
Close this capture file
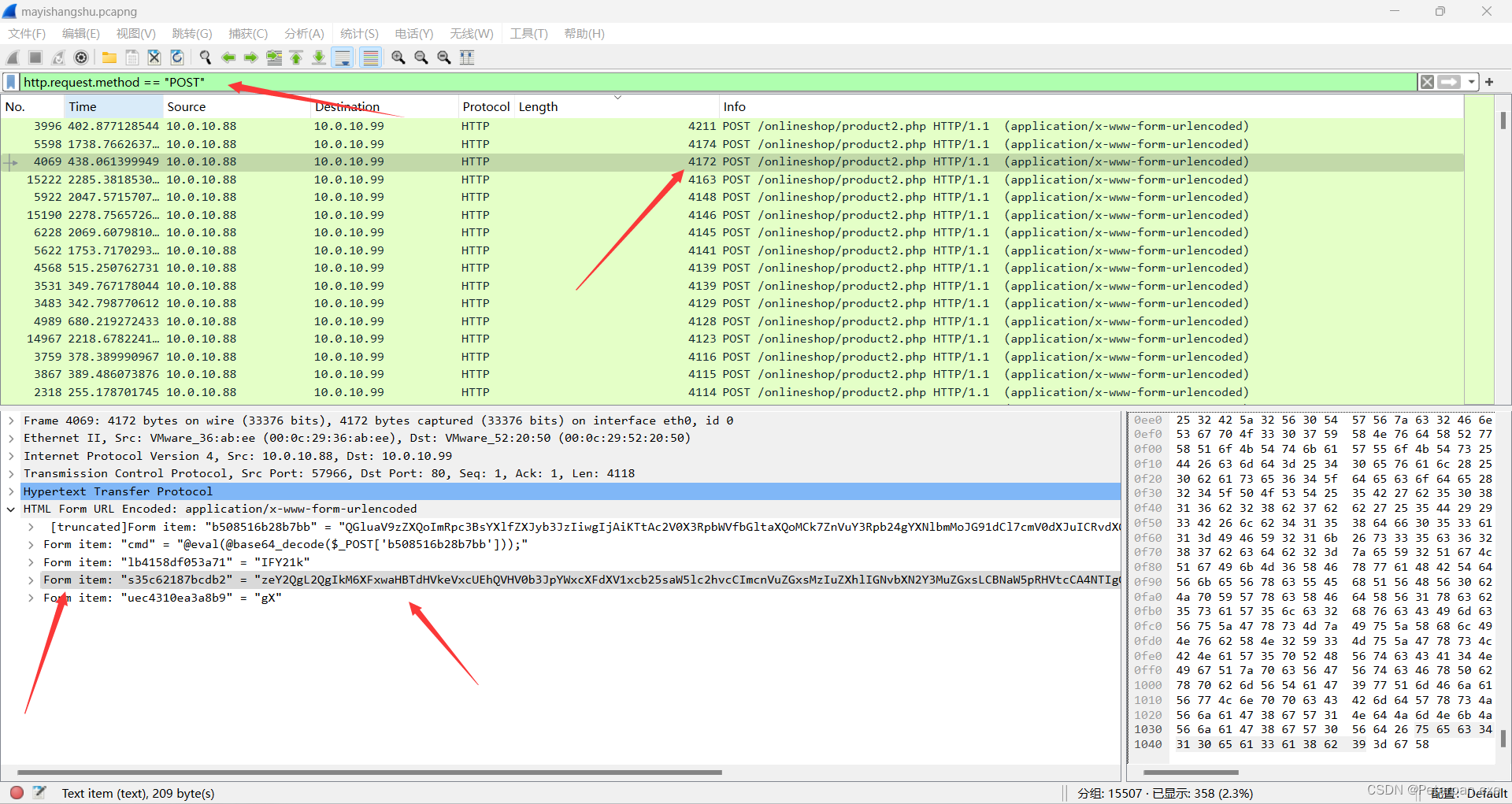point(154,57)
